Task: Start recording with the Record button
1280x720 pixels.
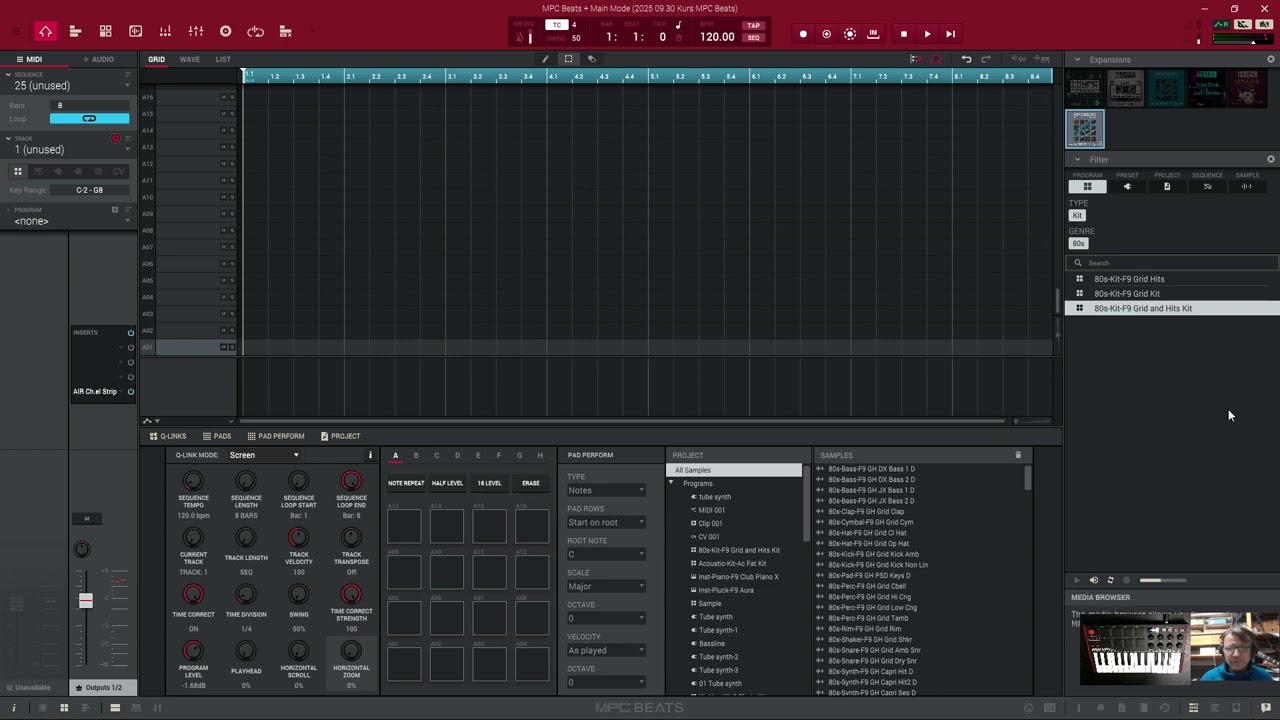Action: tap(803, 34)
